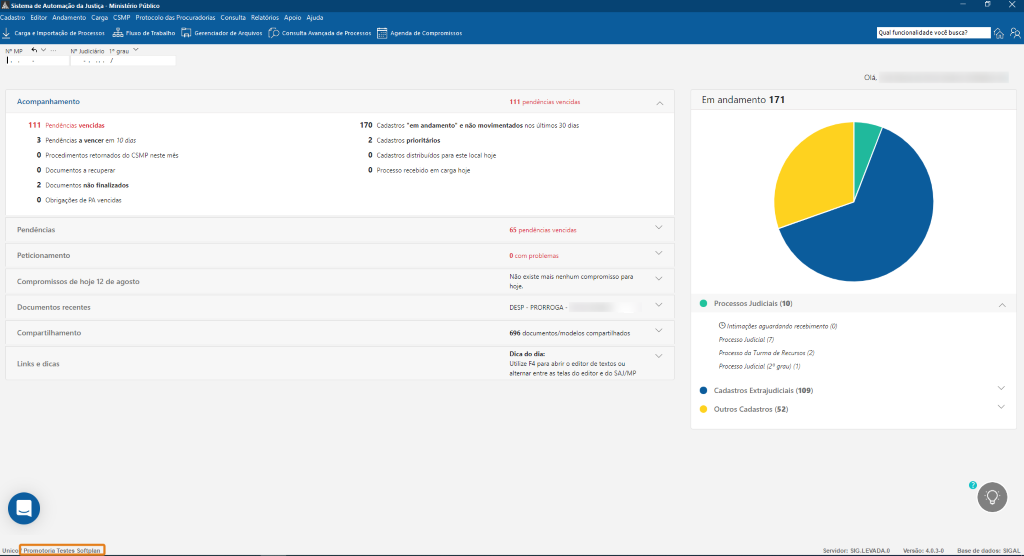Viewport: 1024px width, 556px height.
Task: Open Carga e Importação de Processos
Action: pos(53,33)
